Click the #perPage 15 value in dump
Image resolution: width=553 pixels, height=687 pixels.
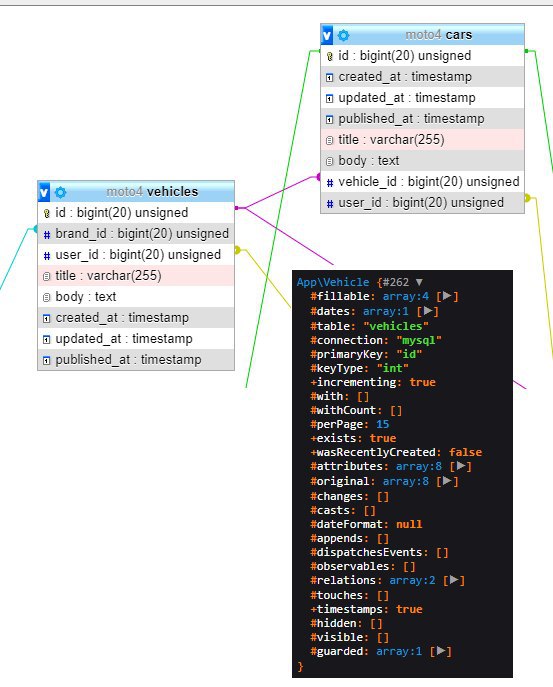(383, 424)
